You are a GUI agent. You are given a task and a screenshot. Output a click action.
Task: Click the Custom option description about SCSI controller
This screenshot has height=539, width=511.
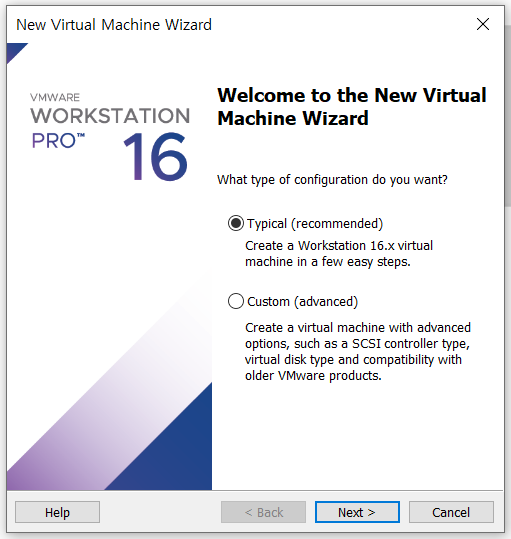click(358, 352)
